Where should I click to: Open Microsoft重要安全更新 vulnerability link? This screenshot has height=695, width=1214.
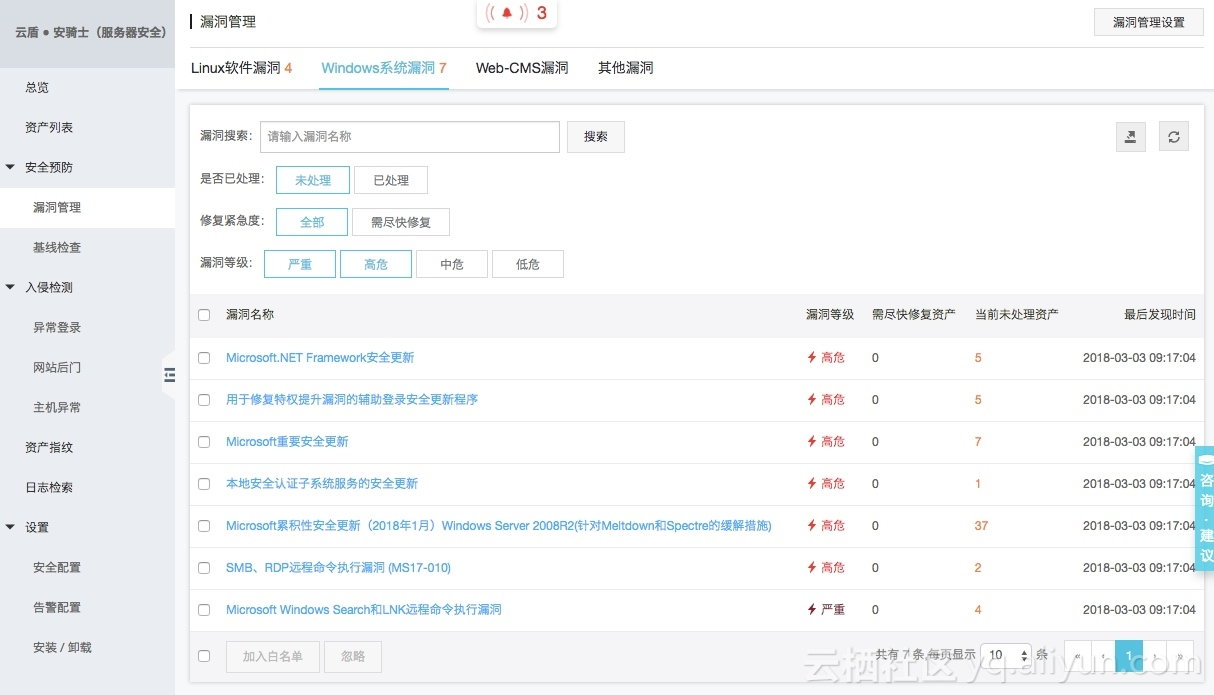[287, 442]
